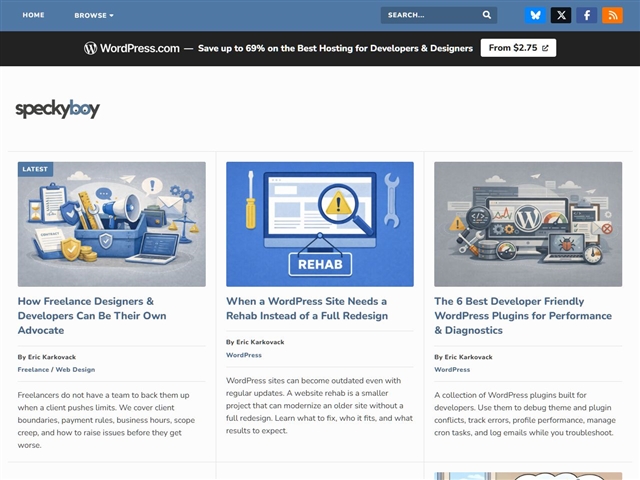Expand the Browse dropdown menu

[x=93, y=15]
